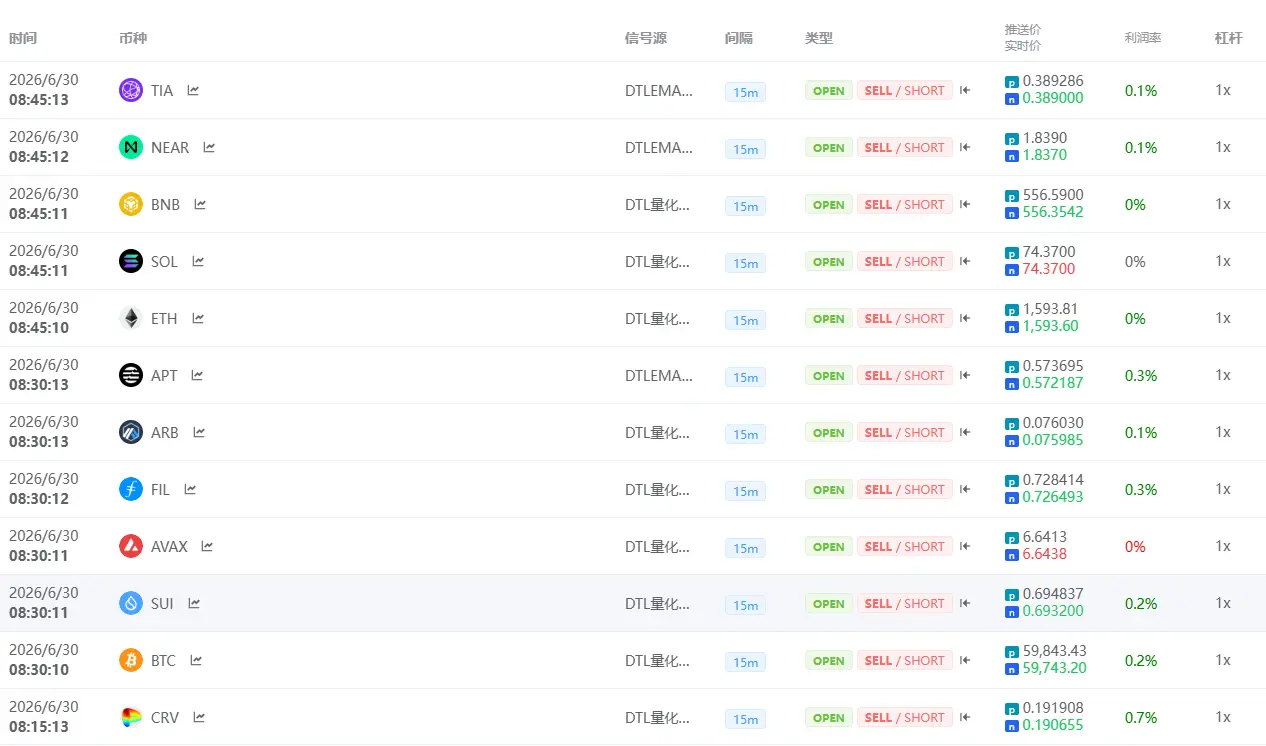Click the 15m interval tag in FIL row
This screenshot has width=1266, height=746.
tap(745, 491)
